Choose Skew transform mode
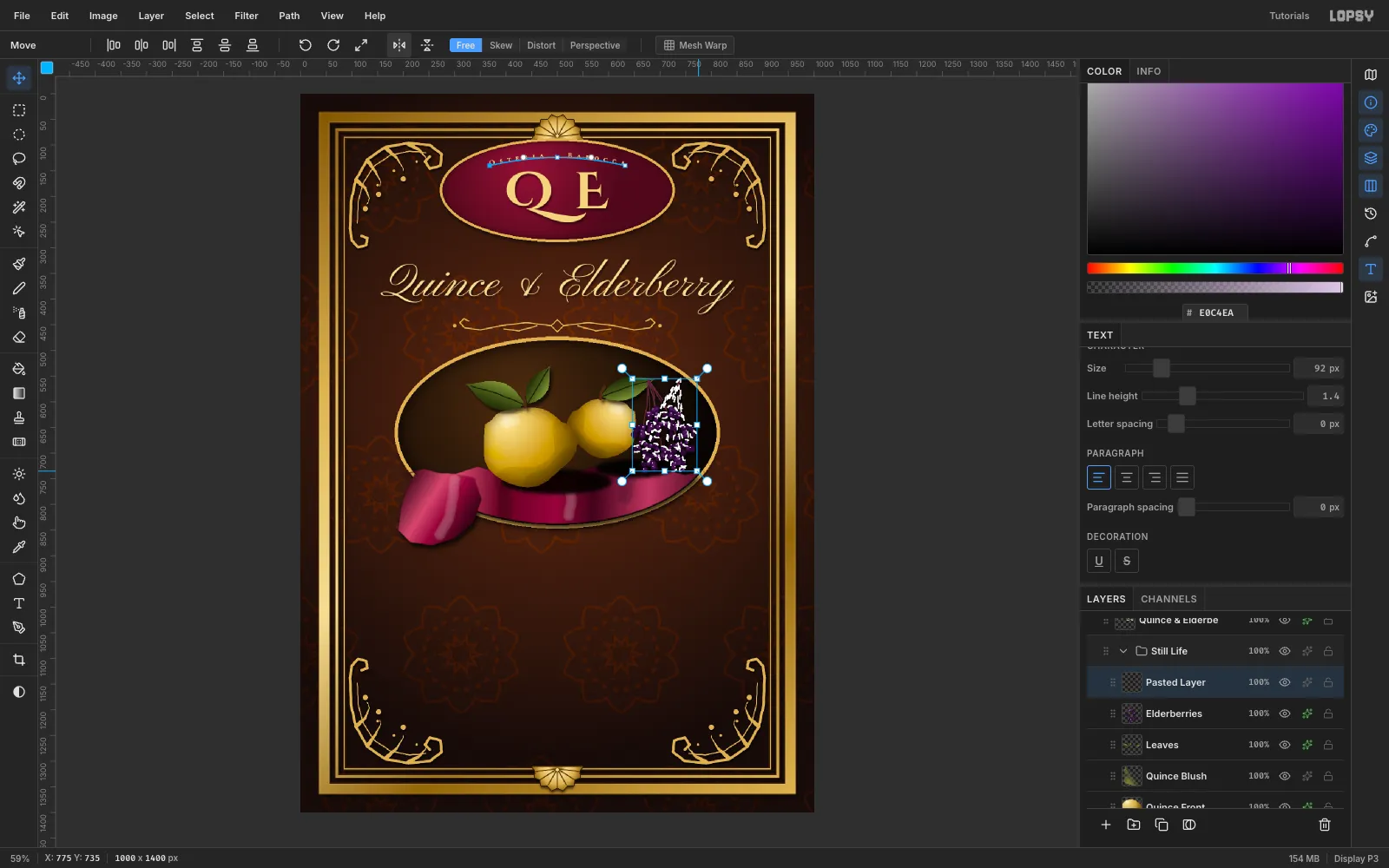The image size is (1389, 868). click(x=501, y=45)
